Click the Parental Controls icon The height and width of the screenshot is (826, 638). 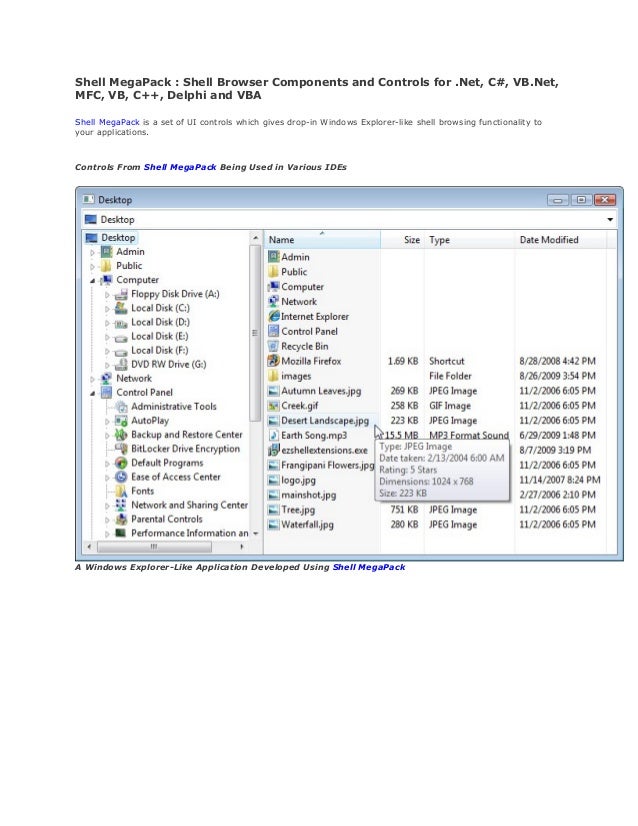tap(121, 519)
